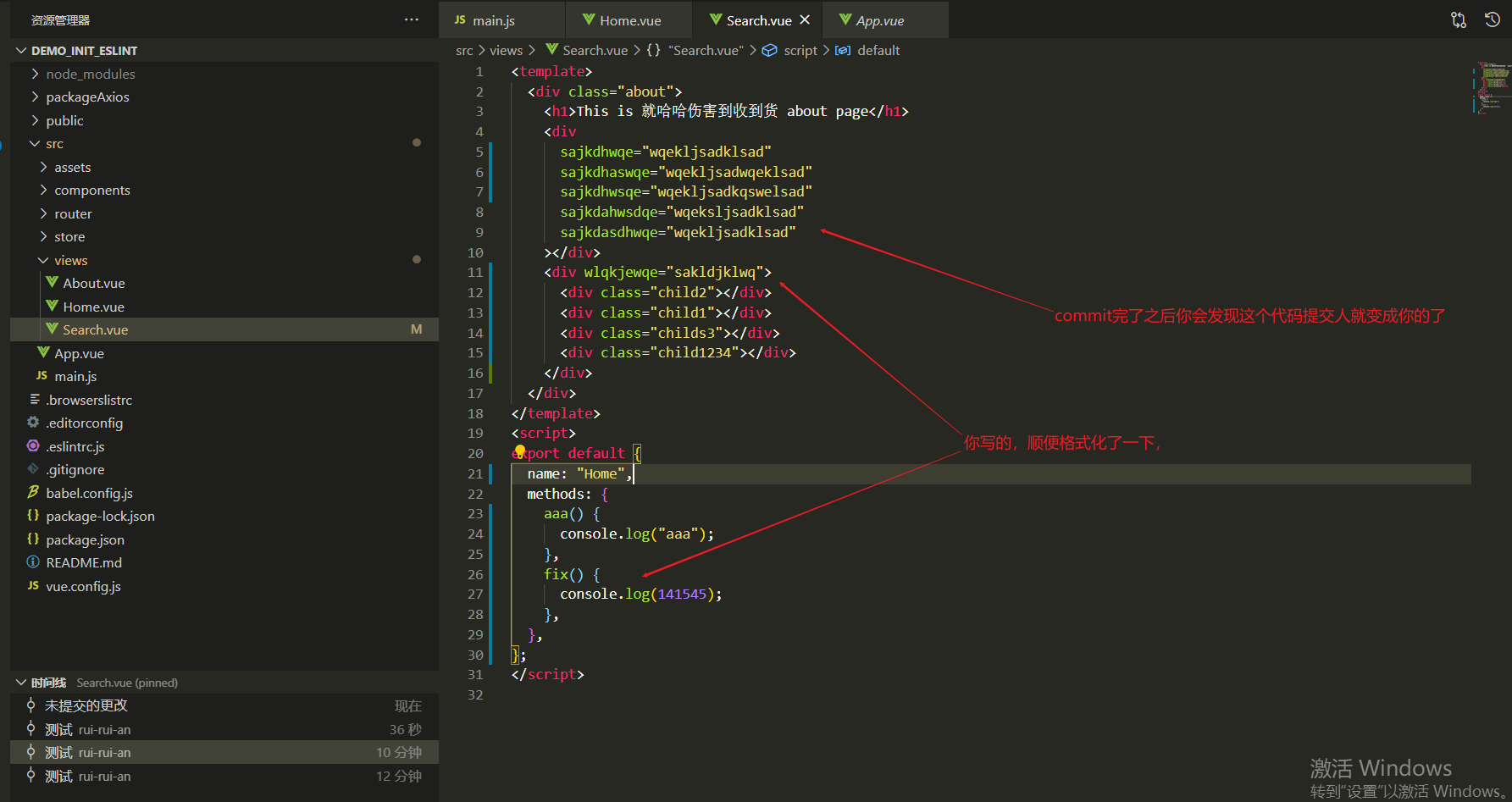Collapse the timeline panel section

point(21,682)
